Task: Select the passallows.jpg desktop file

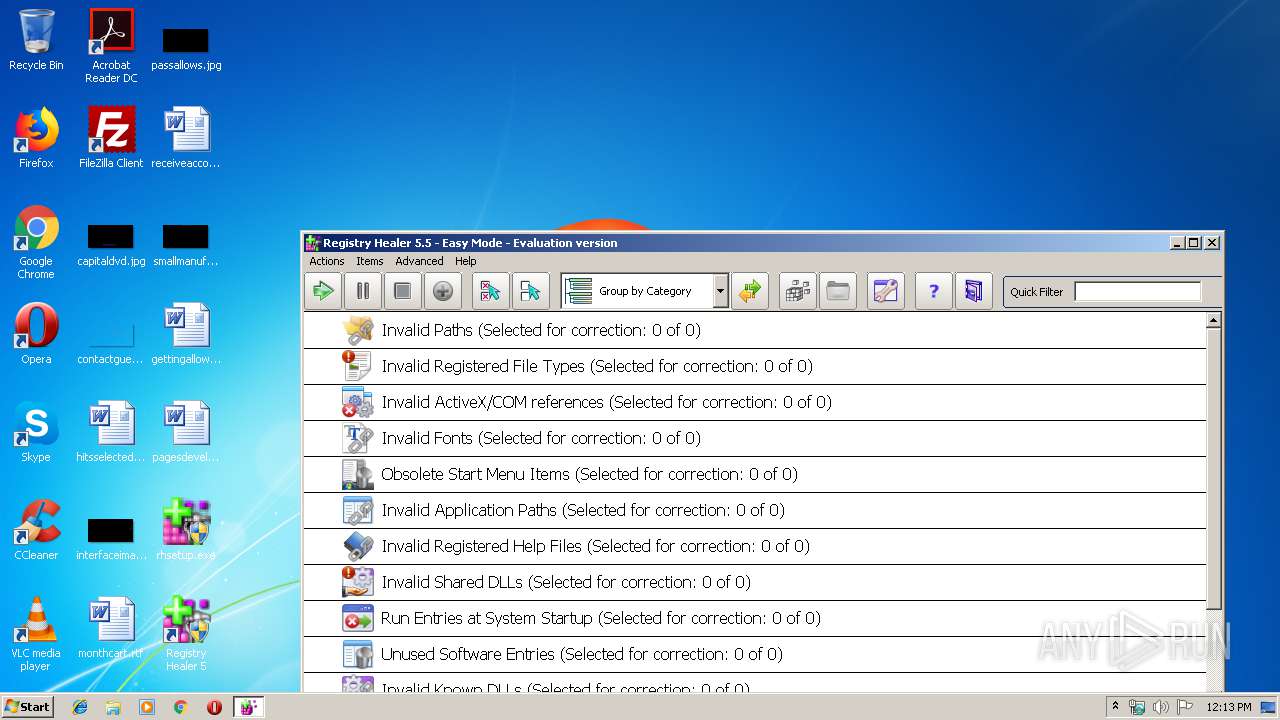Action: click(x=186, y=48)
